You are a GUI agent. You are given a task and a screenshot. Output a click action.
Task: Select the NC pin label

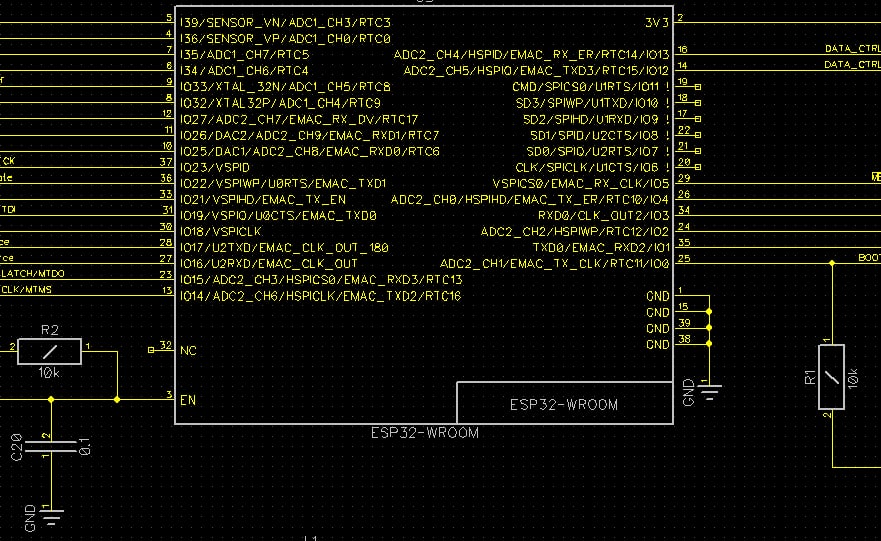pyautogui.click(x=188, y=351)
